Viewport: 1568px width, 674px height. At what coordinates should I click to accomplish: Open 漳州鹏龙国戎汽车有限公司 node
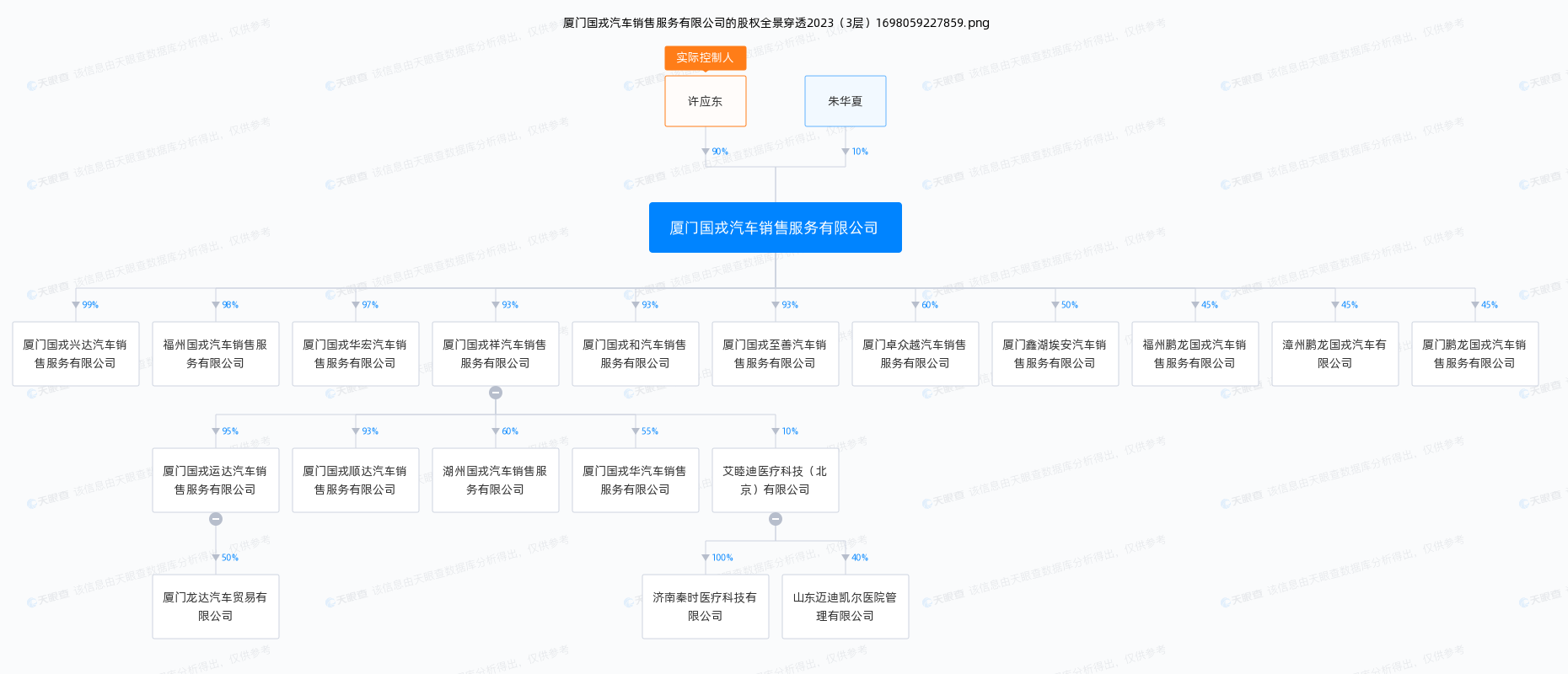1335,354
